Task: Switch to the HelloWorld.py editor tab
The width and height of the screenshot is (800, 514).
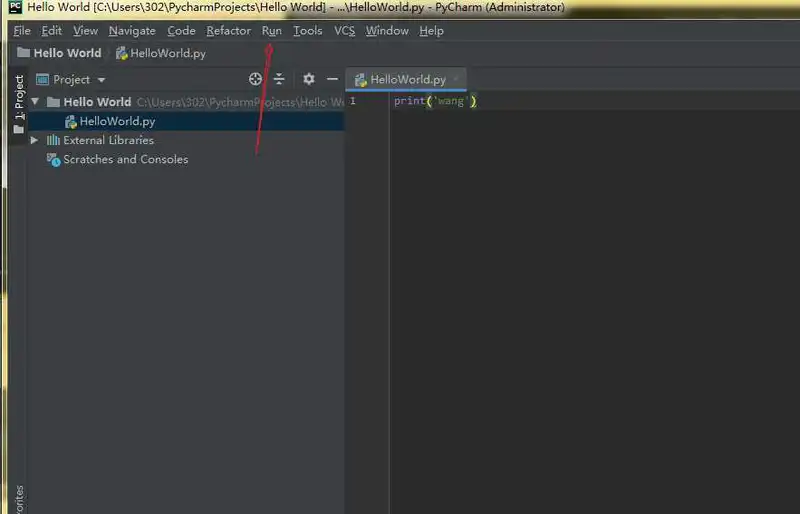Action: [x=408, y=80]
